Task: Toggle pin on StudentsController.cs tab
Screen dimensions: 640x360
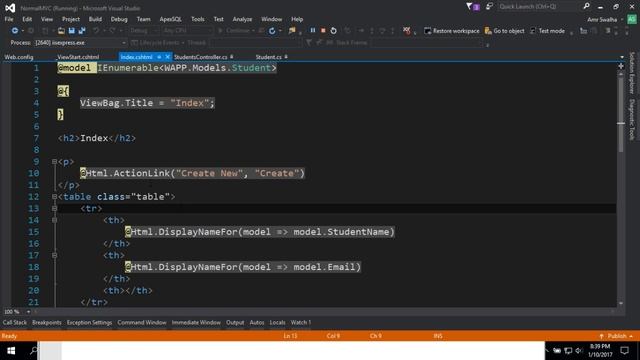Action: click(232, 57)
